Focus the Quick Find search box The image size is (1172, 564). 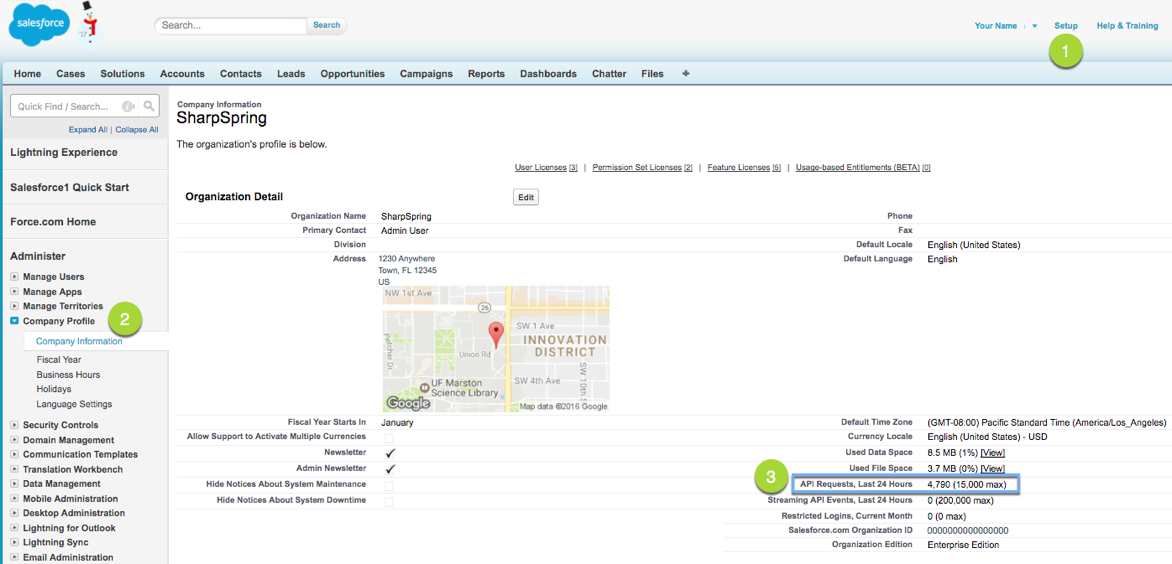(x=75, y=107)
